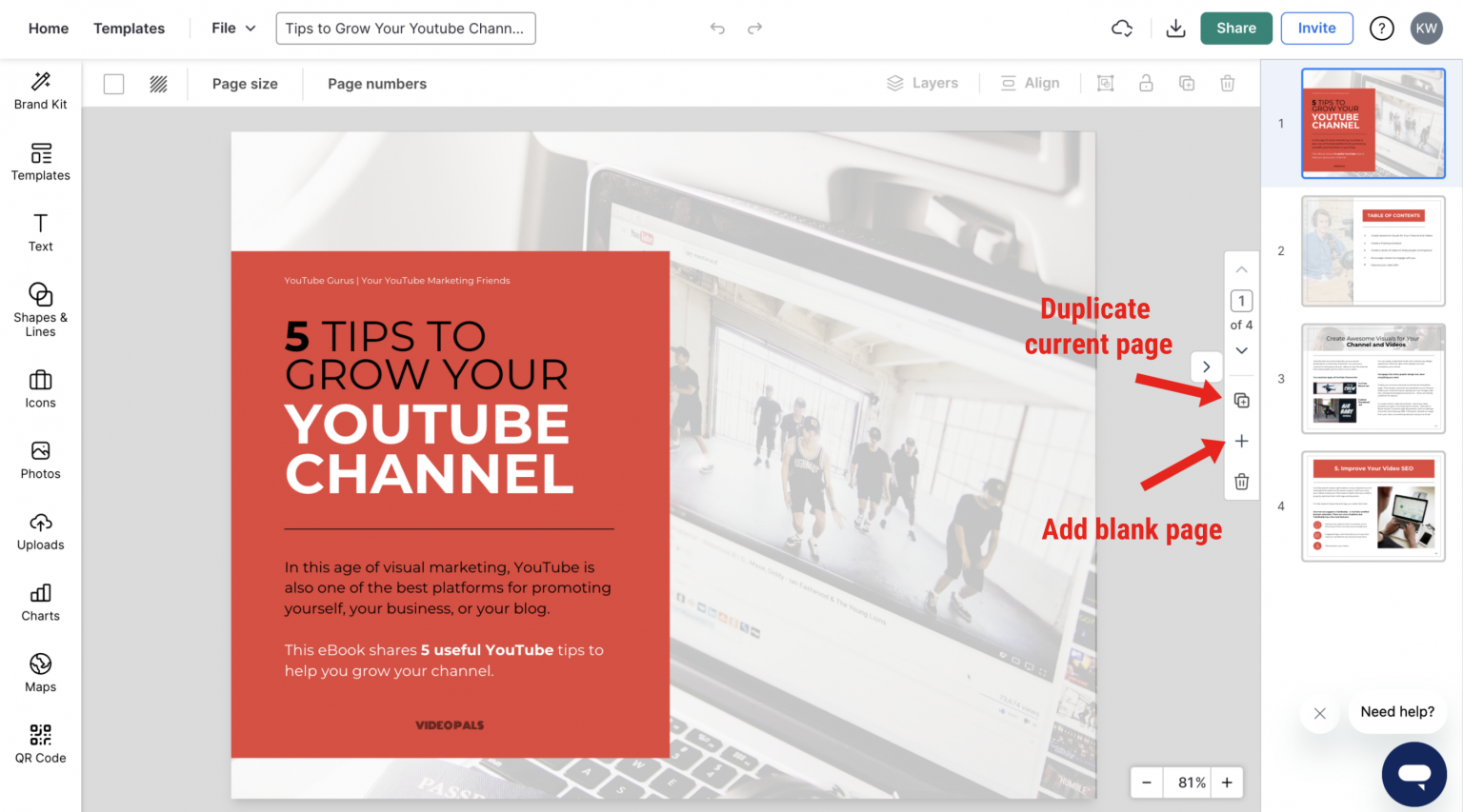The height and width of the screenshot is (812, 1463).
Task: Collapse the page navigation with the right chevron
Action: coord(1206,366)
